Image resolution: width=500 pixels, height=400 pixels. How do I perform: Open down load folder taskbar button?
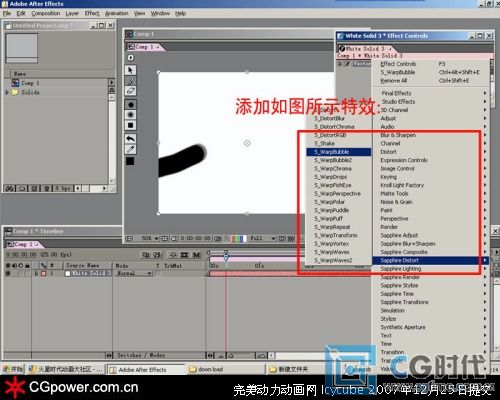click(x=225, y=370)
